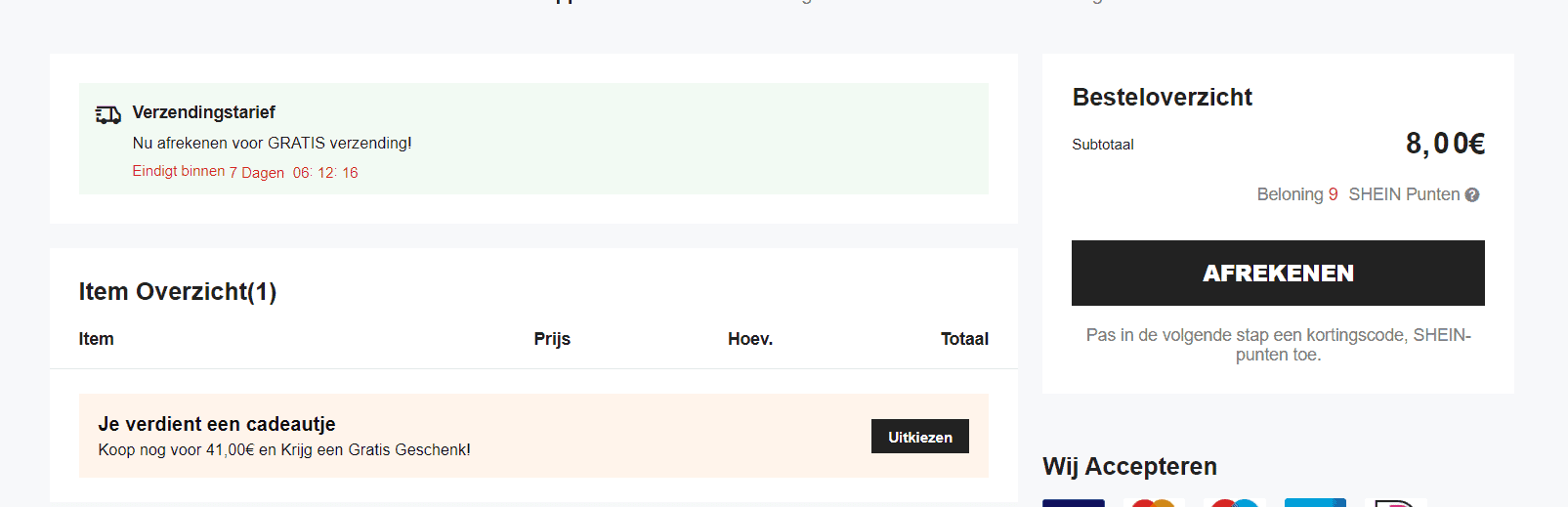Image resolution: width=1568 pixels, height=507 pixels.
Task: Click the shipping truck icon
Action: click(108, 114)
